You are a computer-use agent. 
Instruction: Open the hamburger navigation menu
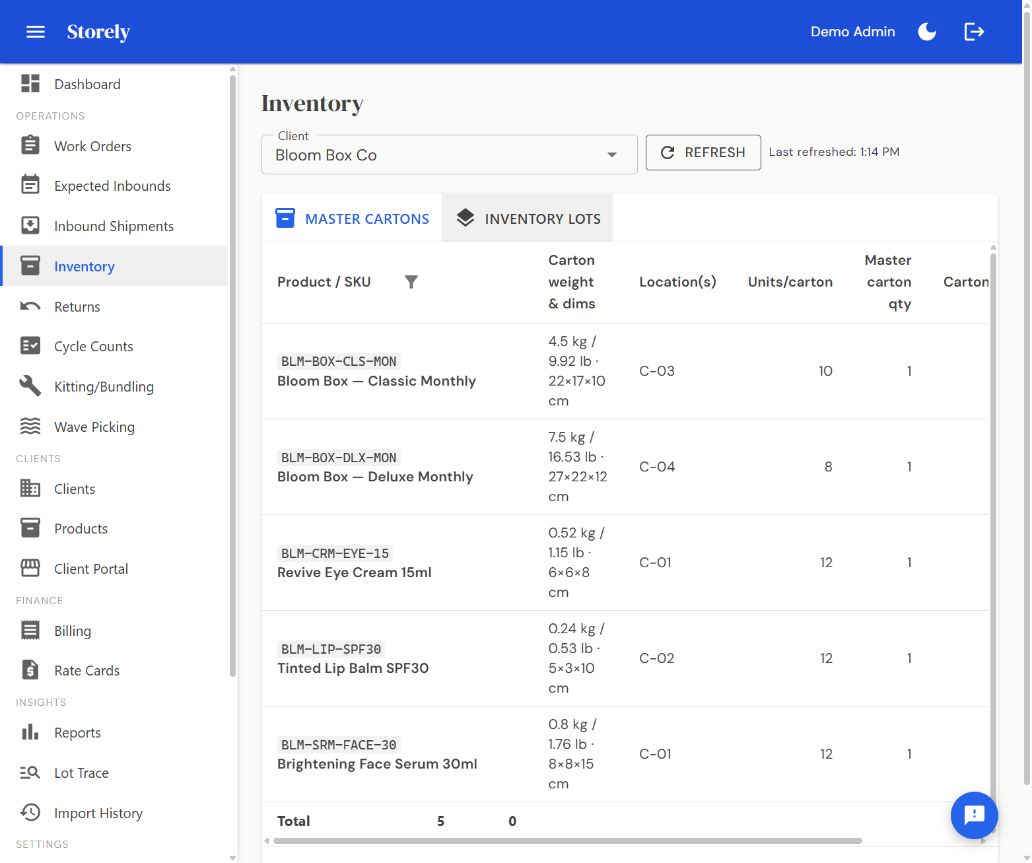(x=36, y=32)
